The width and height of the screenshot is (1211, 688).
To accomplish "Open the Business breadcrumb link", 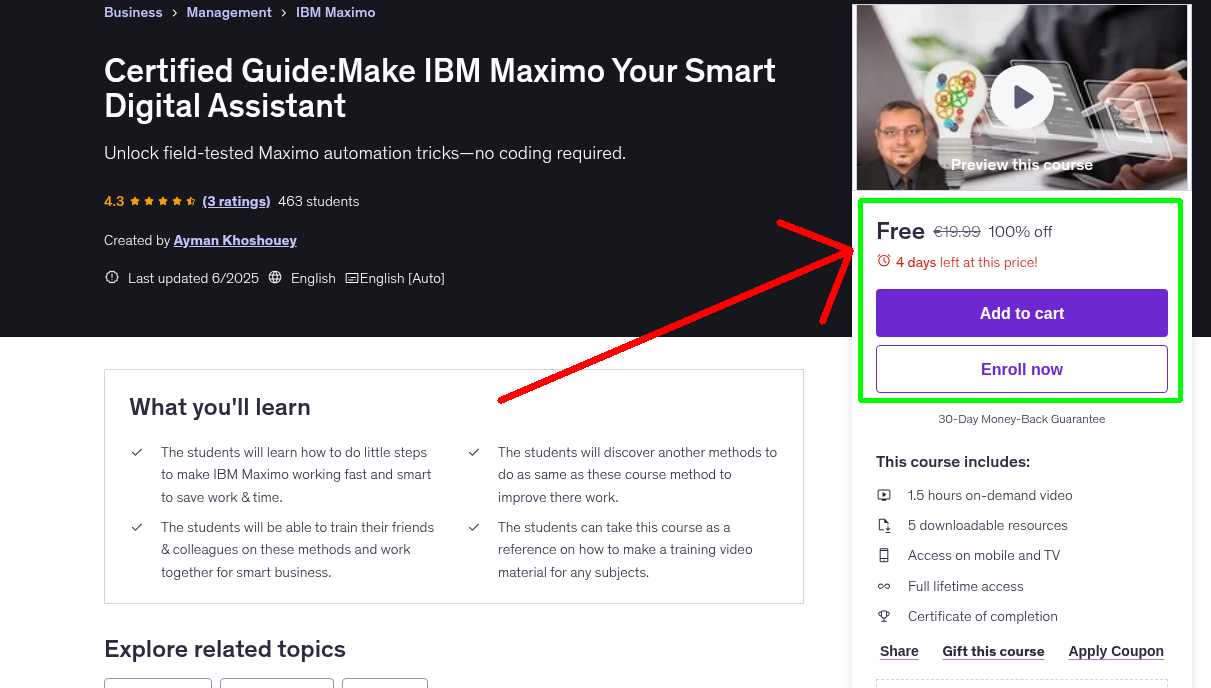I will (x=133, y=12).
